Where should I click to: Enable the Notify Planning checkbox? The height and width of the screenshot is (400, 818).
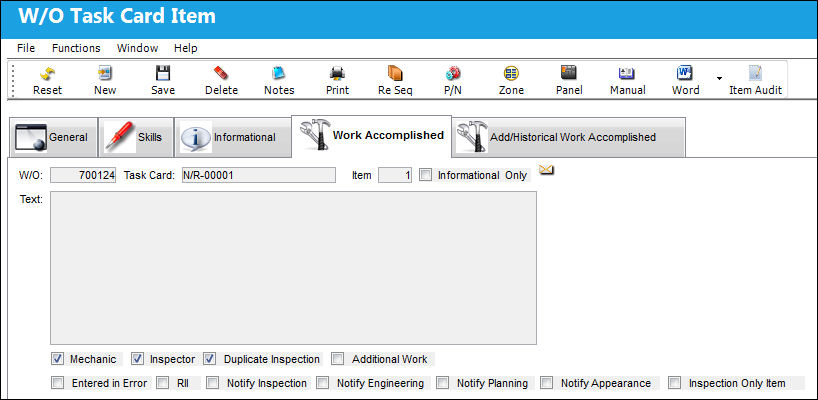(x=442, y=383)
